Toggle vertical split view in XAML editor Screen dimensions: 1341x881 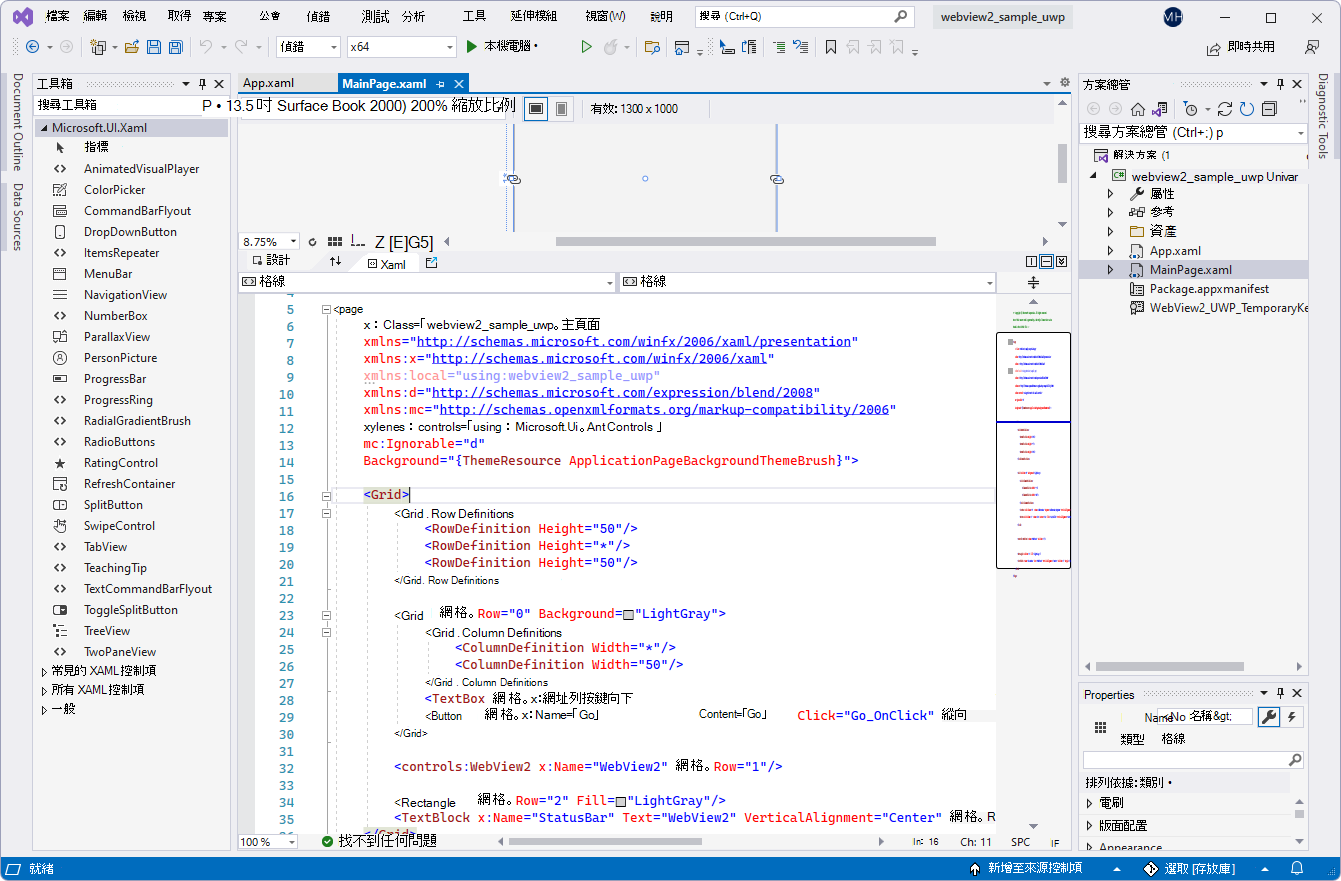(1031, 261)
